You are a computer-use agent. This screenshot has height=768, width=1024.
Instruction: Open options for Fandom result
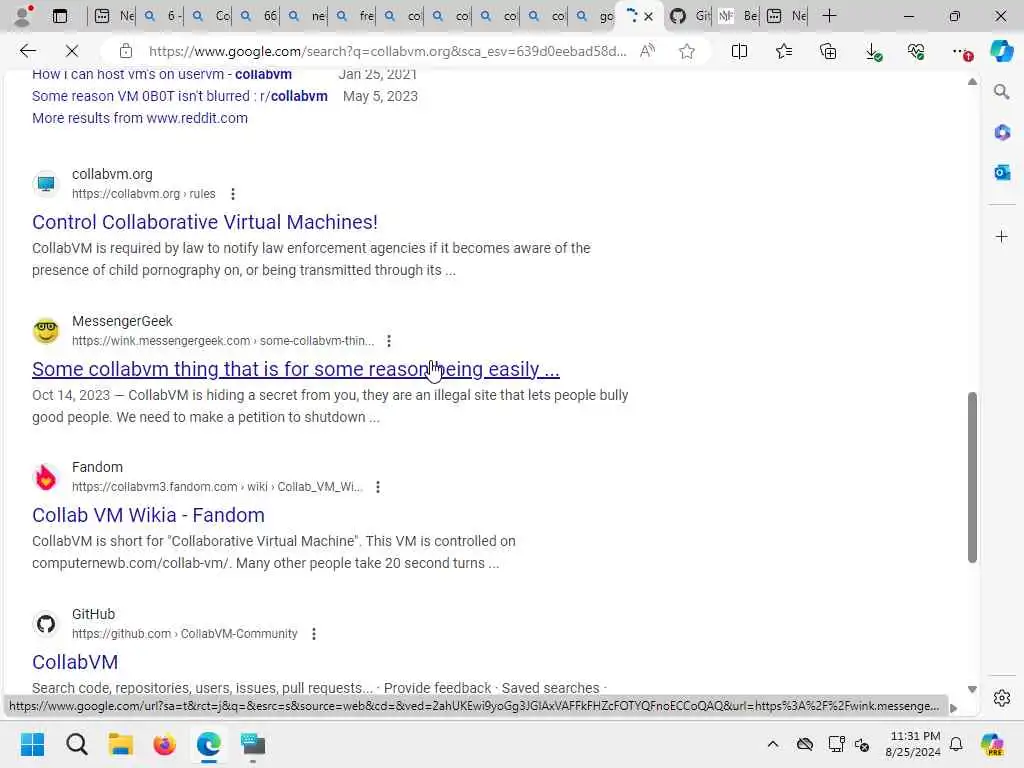[377, 487]
